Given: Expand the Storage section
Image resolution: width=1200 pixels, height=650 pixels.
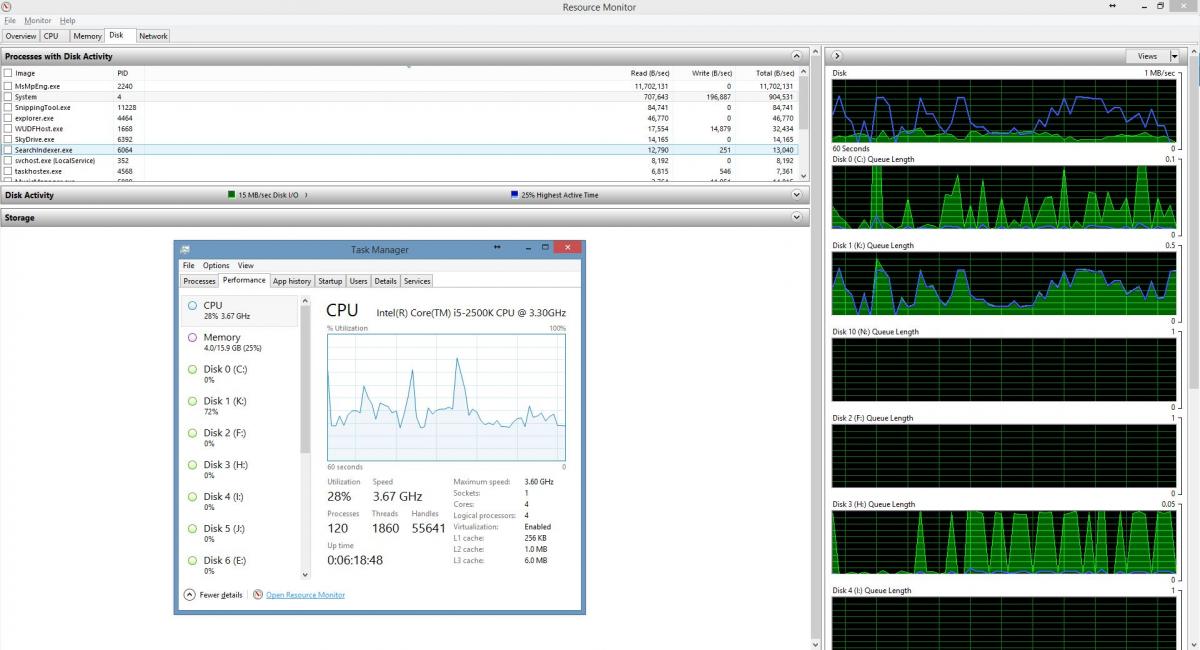Looking at the screenshot, I should click(797, 217).
